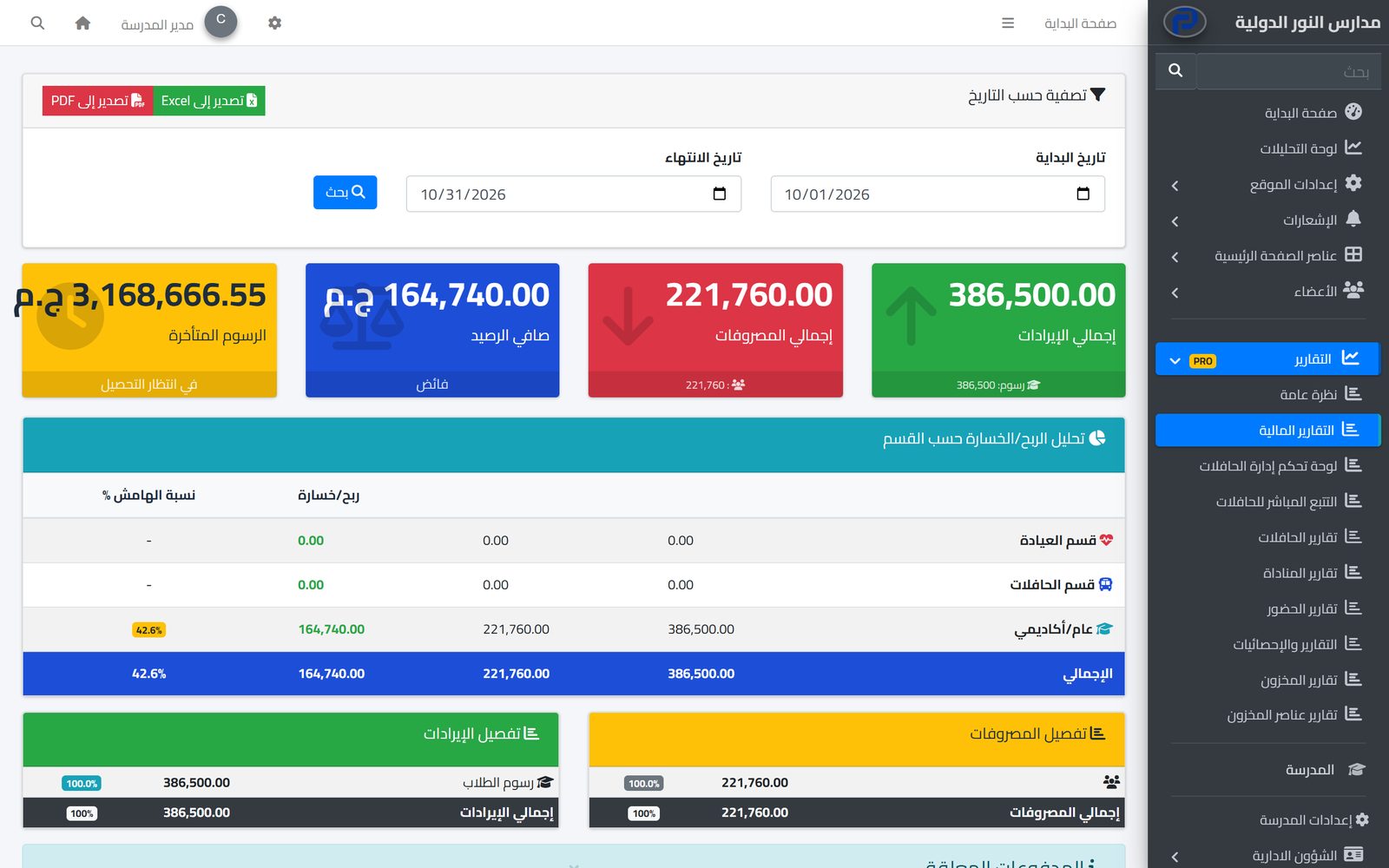This screenshot has width=1389, height=868.
Task: Click the people icon in expense breakdown row
Action: pos(1111,782)
